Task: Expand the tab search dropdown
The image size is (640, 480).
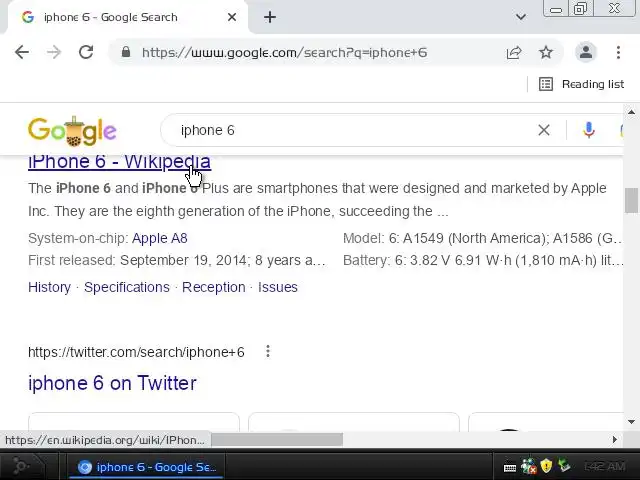Action: tap(520, 17)
